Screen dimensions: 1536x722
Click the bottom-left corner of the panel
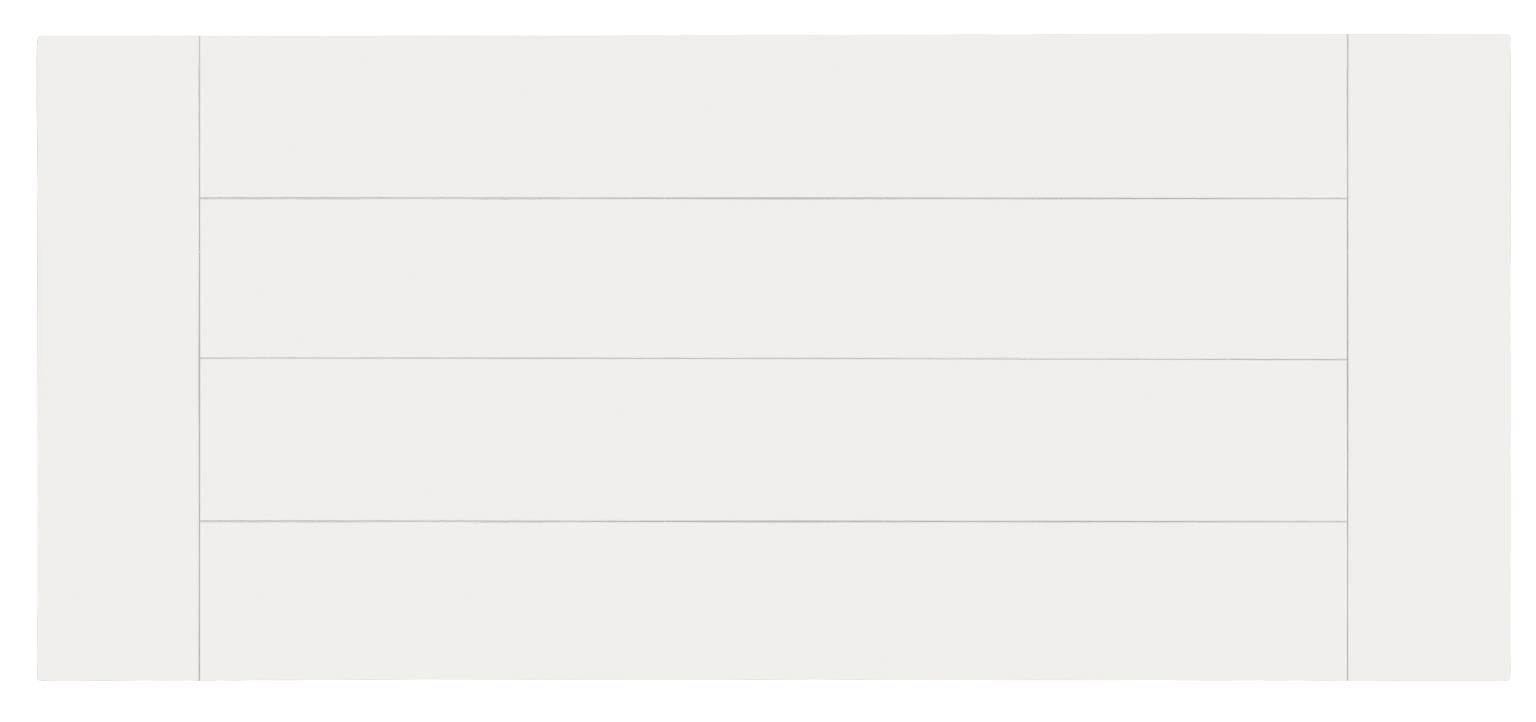(40, 678)
